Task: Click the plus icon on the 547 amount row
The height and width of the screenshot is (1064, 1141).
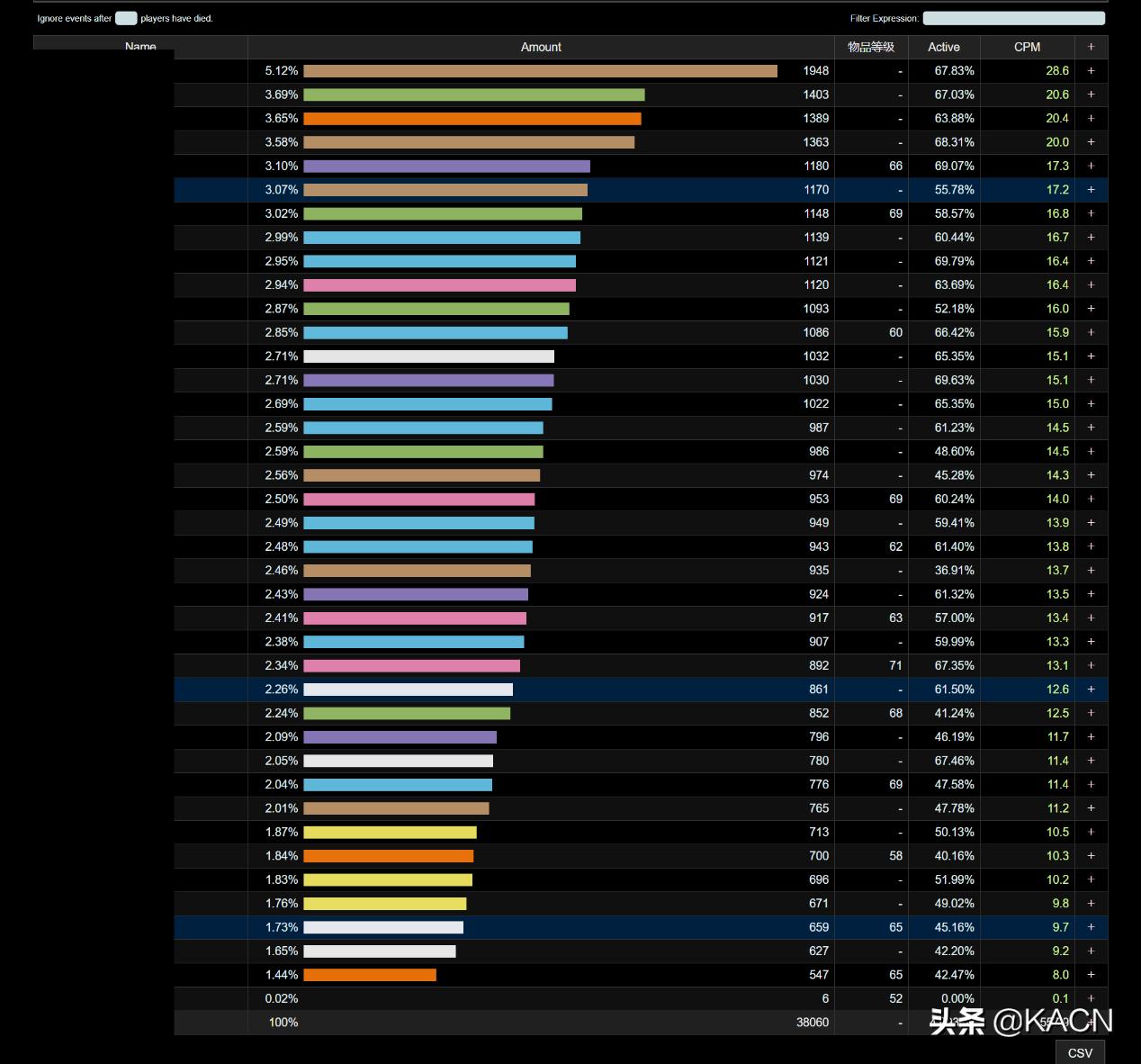Action: [x=1091, y=975]
